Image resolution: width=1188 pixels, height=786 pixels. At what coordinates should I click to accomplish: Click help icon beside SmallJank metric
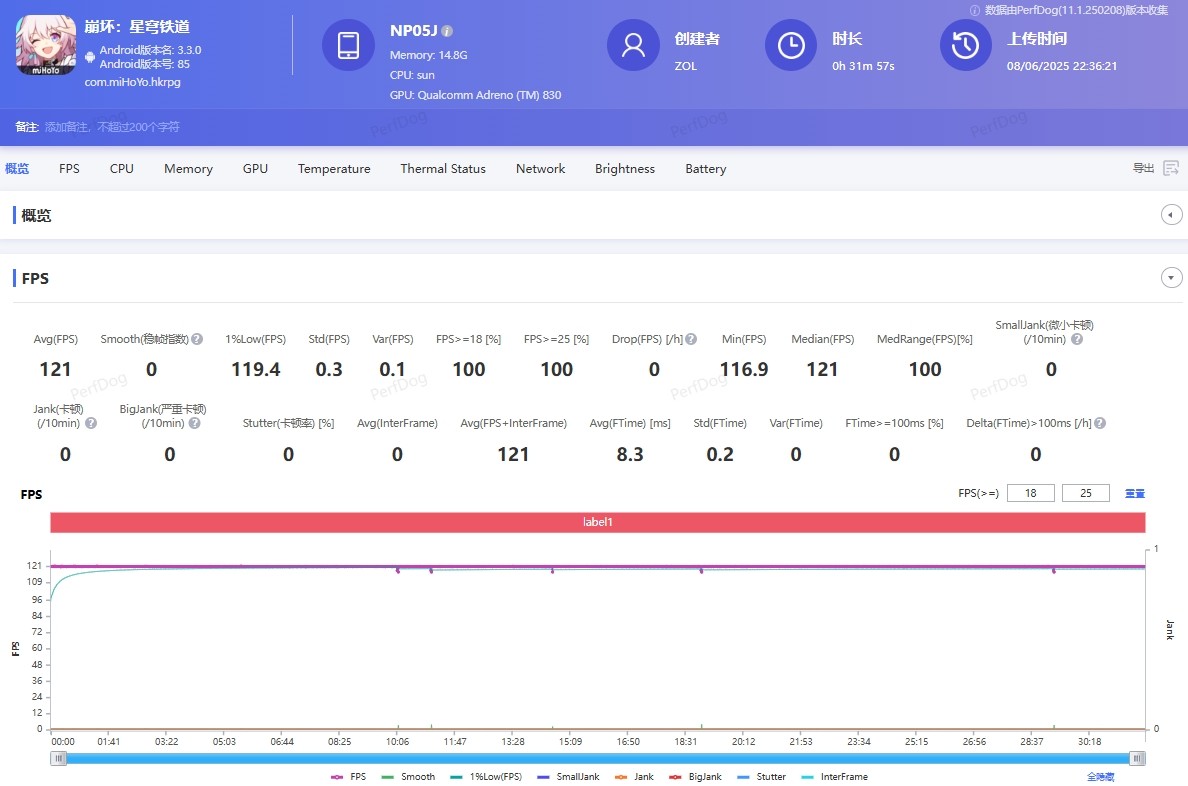point(1077,339)
